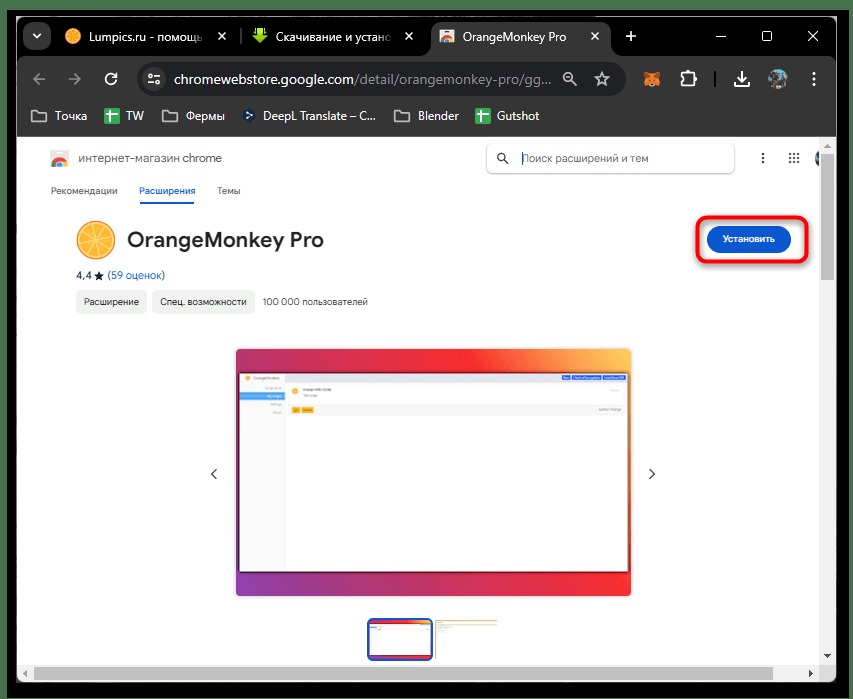Open the Blender bookmarks folder
The height and width of the screenshot is (699, 853).
pos(426,116)
